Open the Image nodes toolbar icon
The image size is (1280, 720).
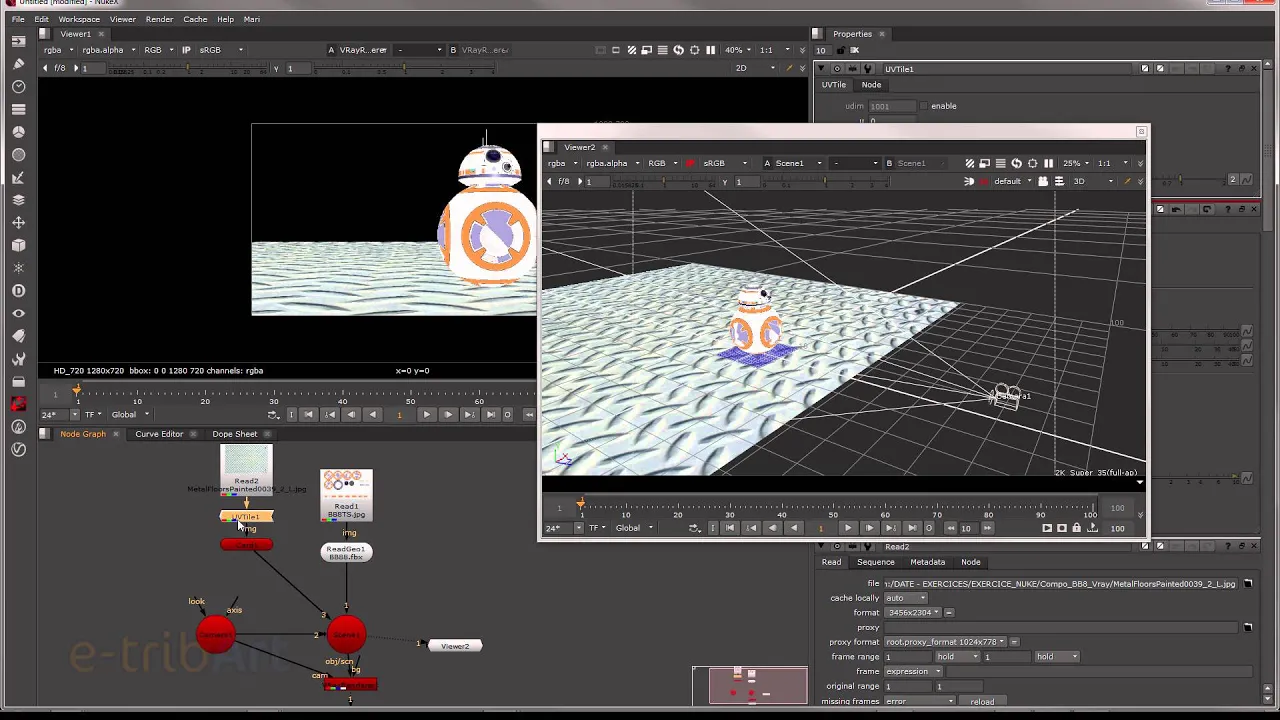pos(18,41)
